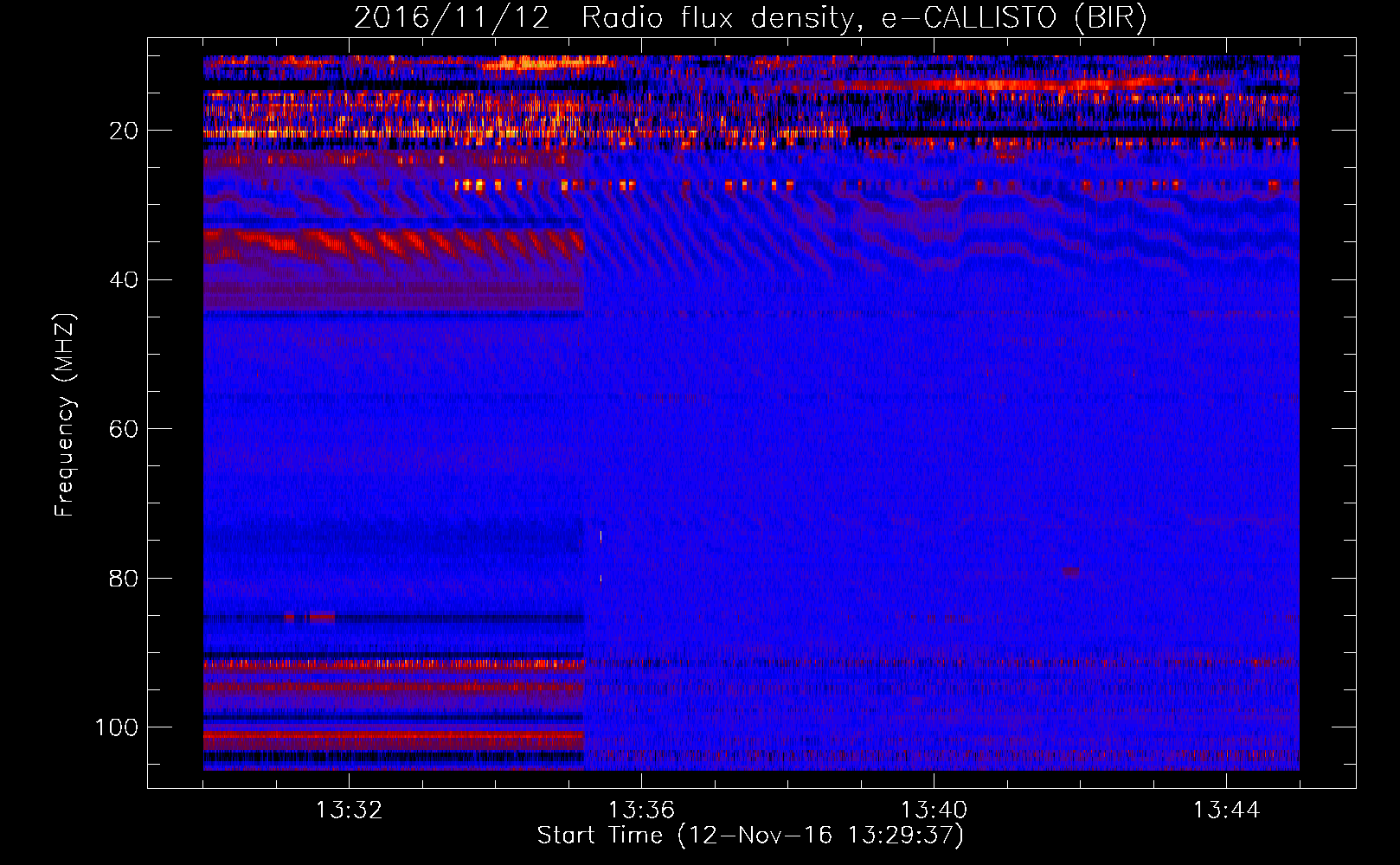Click the '100' frequency tick label
Screen dimensions: 1400x865
117,727
